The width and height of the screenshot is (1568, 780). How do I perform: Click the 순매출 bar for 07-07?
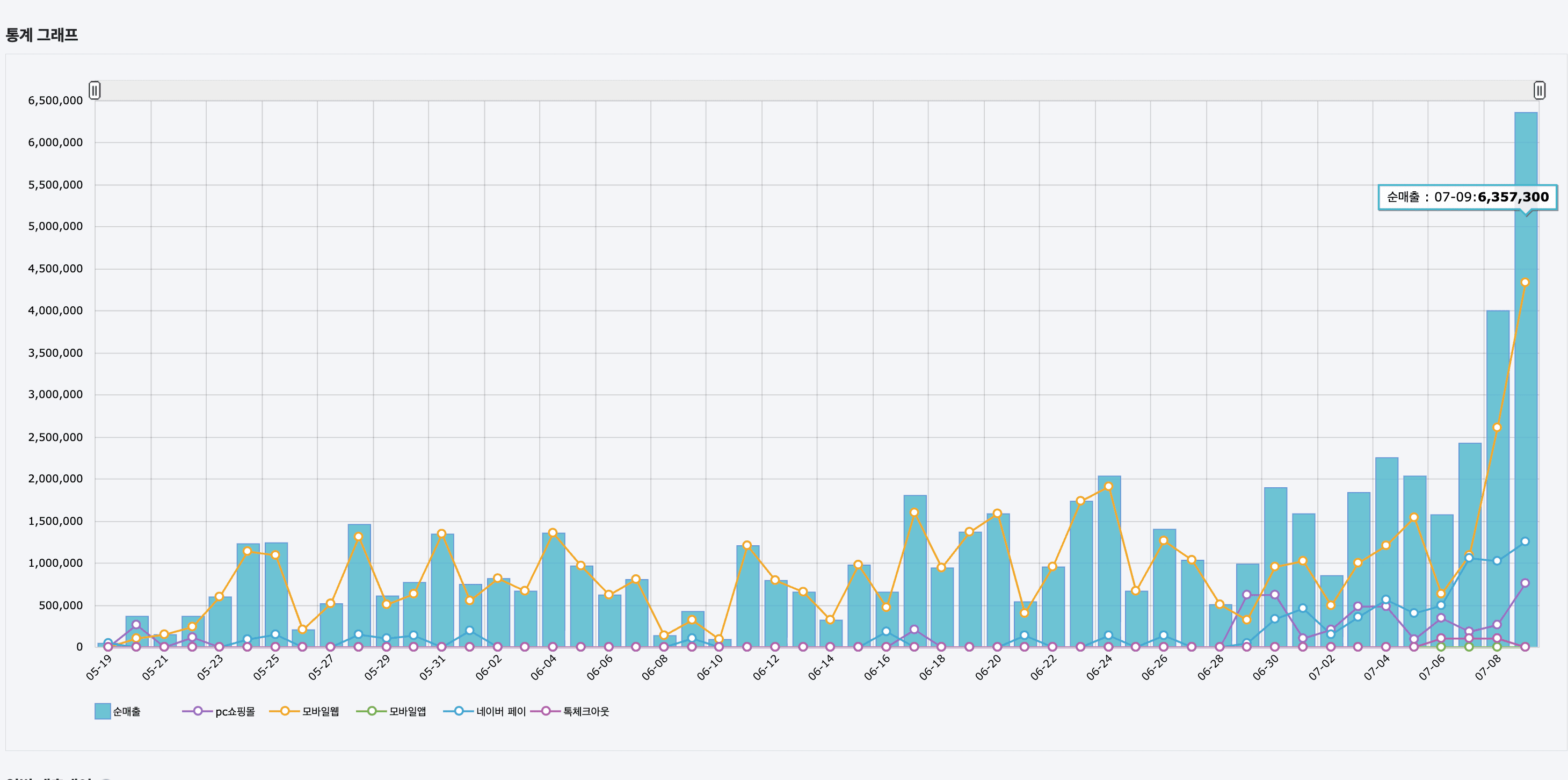point(1469,544)
